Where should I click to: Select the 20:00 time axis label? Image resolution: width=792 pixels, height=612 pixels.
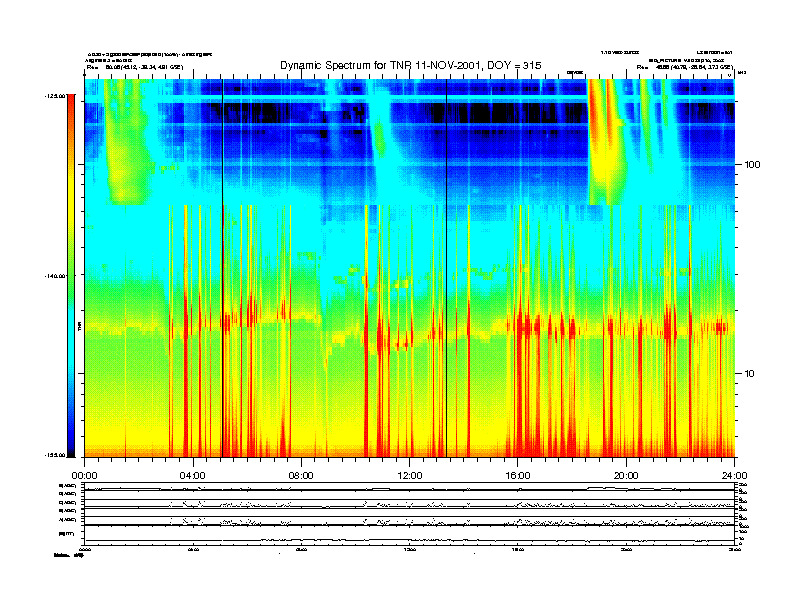[x=626, y=476]
